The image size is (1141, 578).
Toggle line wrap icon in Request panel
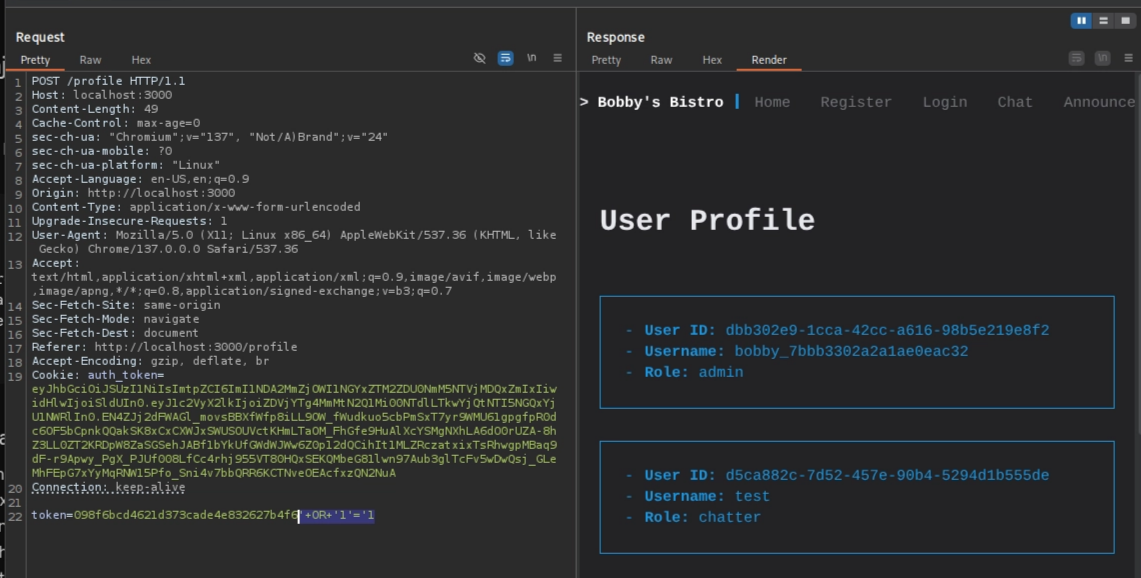click(x=505, y=58)
